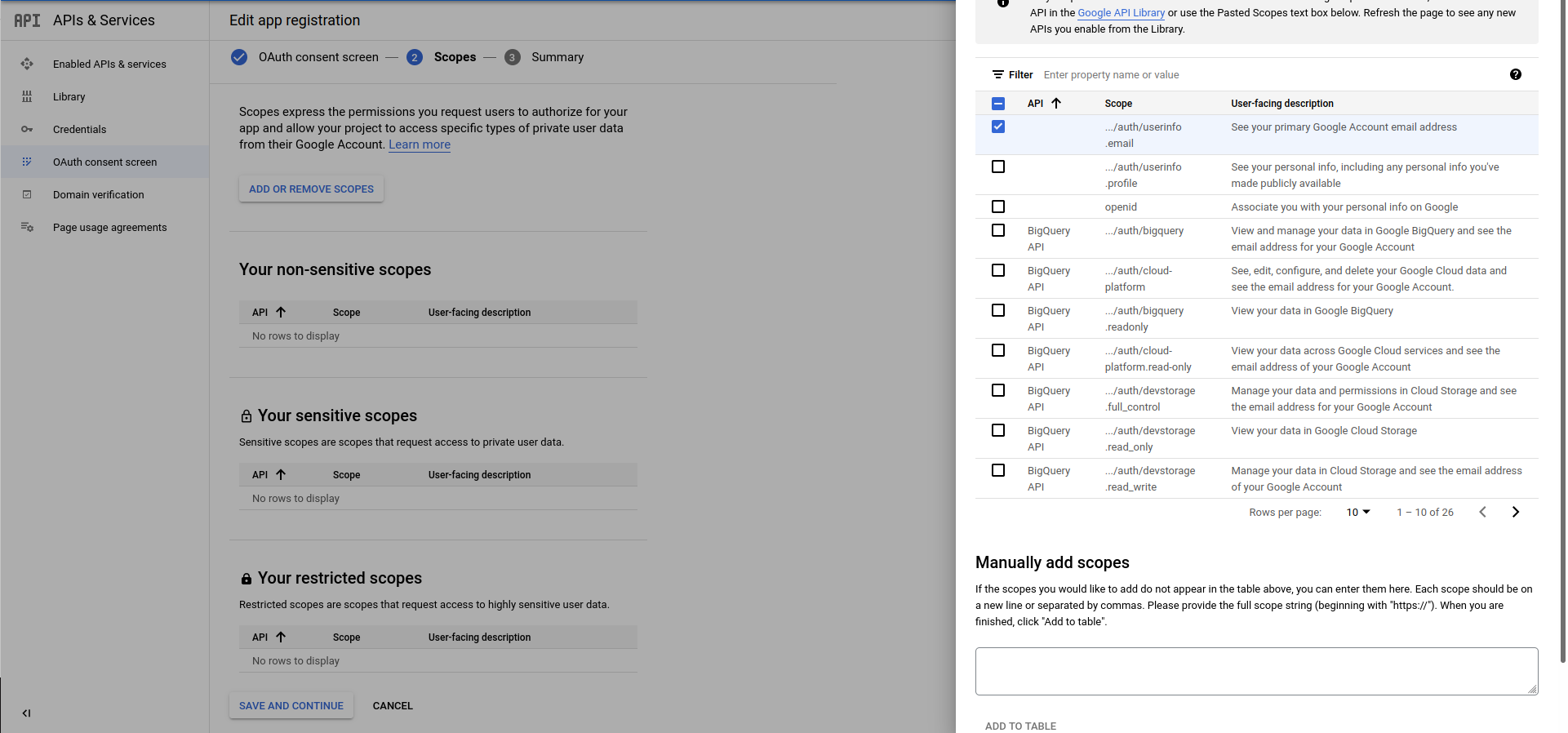Open the Google API Library link
Screen dimensions: 1568x733
click(1121, 12)
